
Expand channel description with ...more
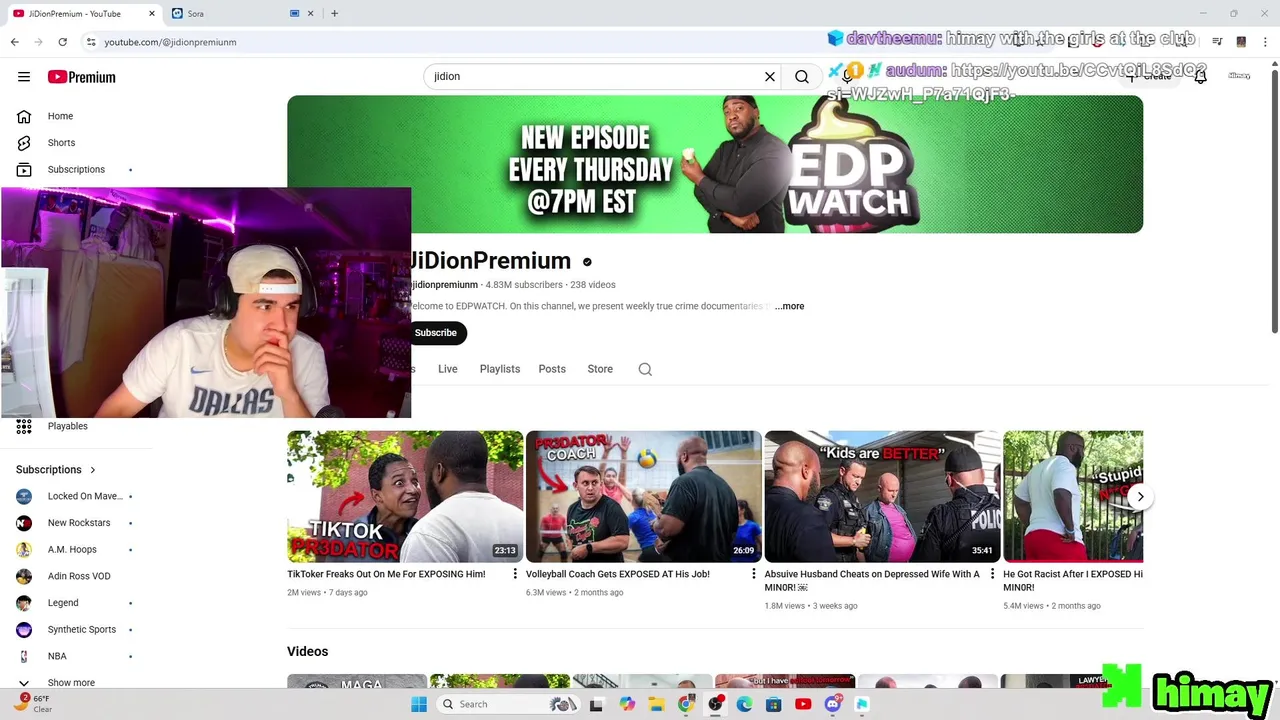click(789, 306)
